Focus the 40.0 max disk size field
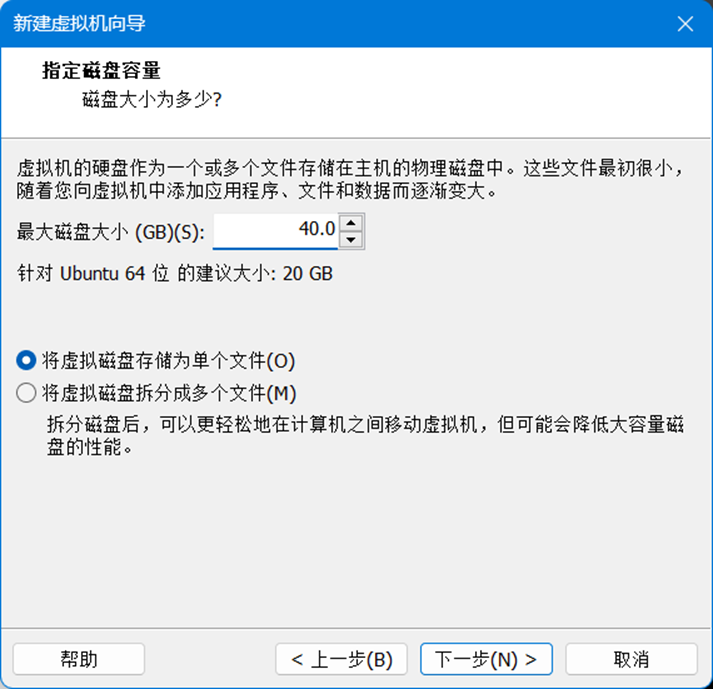Image resolution: width=713 pixels, height=689 pixels. [x=276, y=231]
